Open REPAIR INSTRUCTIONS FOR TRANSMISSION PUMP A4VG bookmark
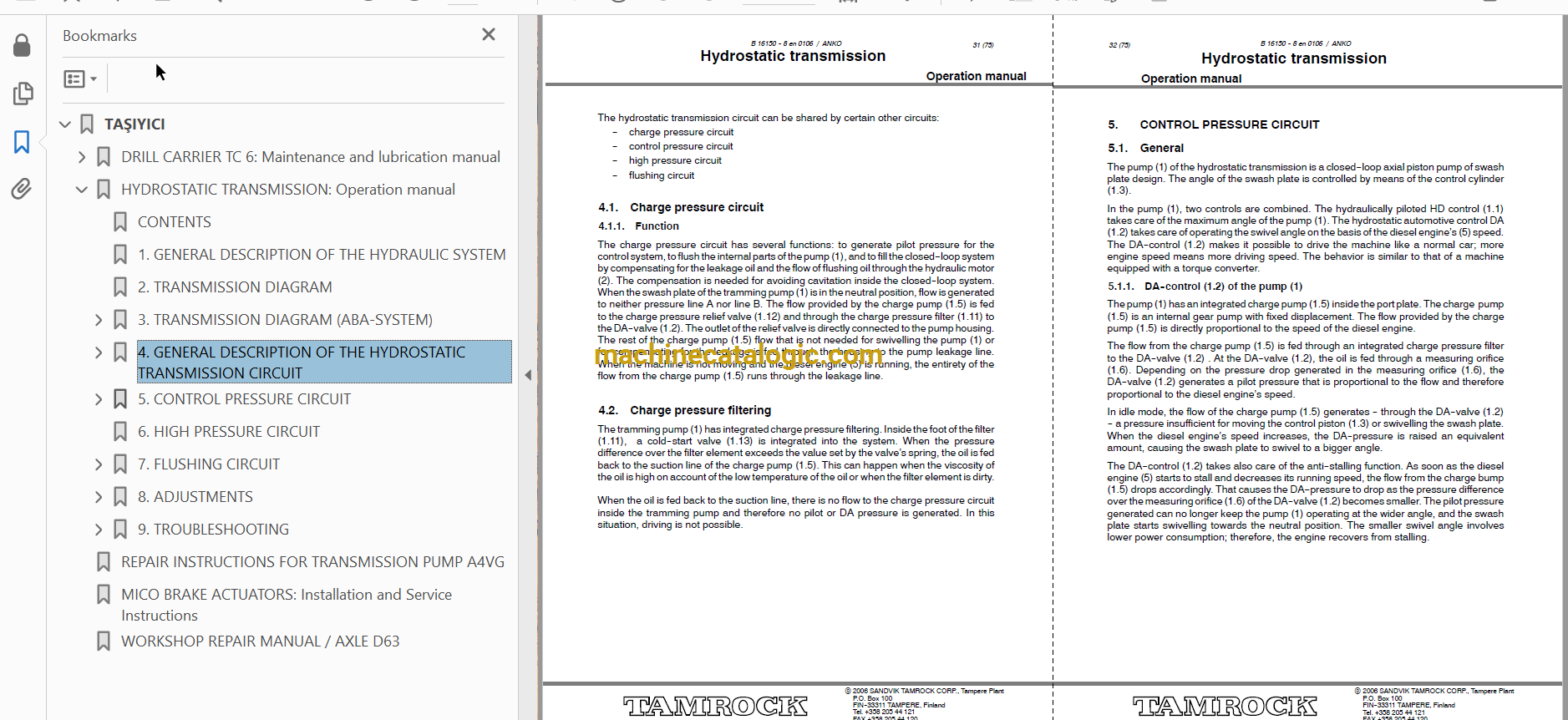Image resolution: width=1568 pixels, height=720 pixels. point(312,562)
